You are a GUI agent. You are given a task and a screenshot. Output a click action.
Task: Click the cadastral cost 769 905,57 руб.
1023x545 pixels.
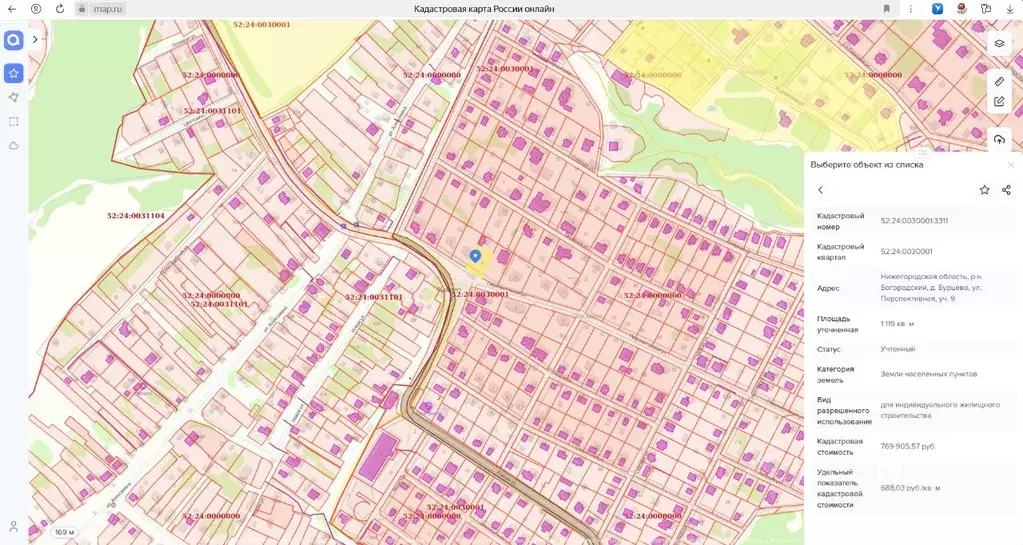tap(908, 446)
